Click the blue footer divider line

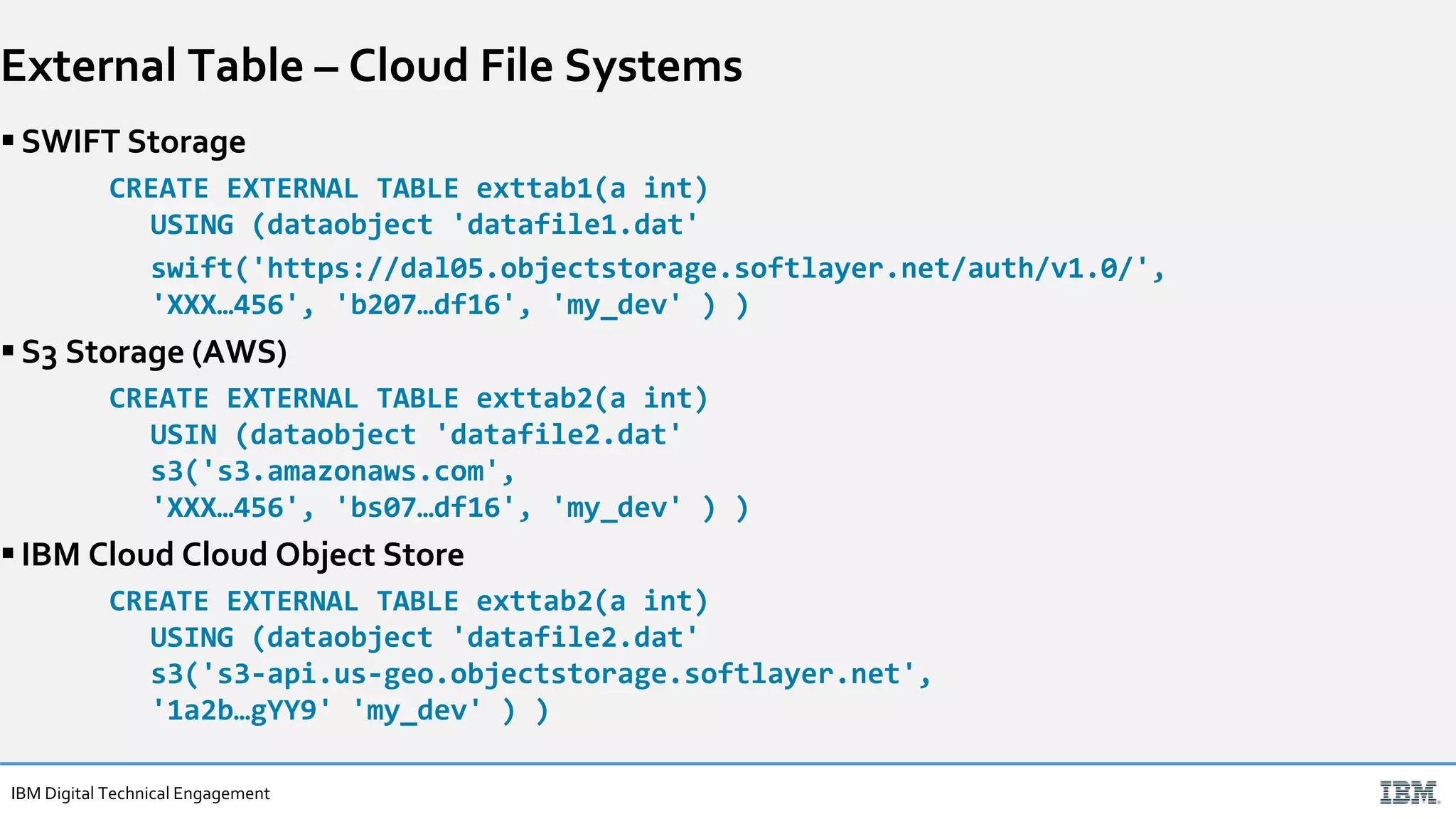click(728, 764)
